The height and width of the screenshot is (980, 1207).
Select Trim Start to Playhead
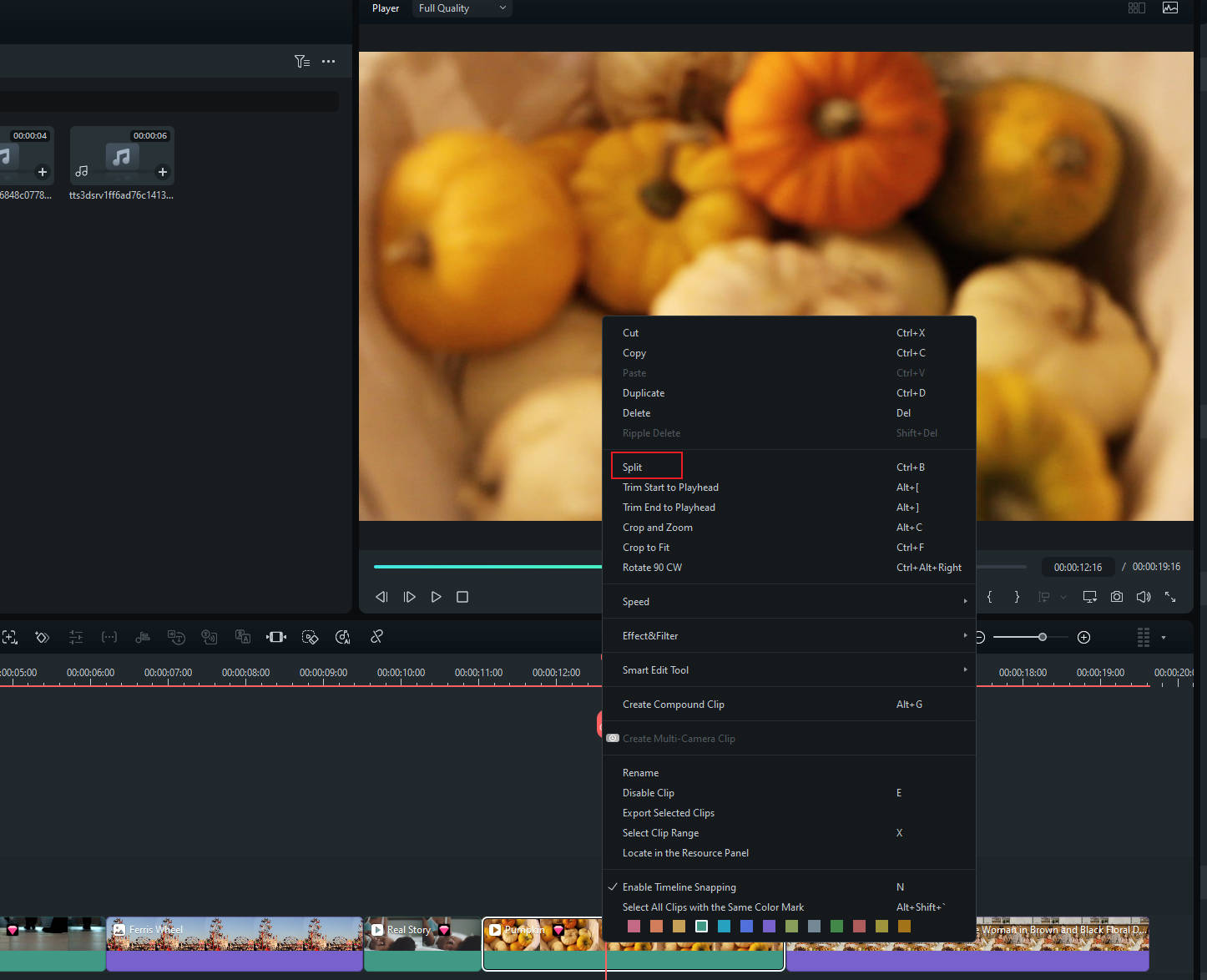pyautogui.click(x=789, y=487)
